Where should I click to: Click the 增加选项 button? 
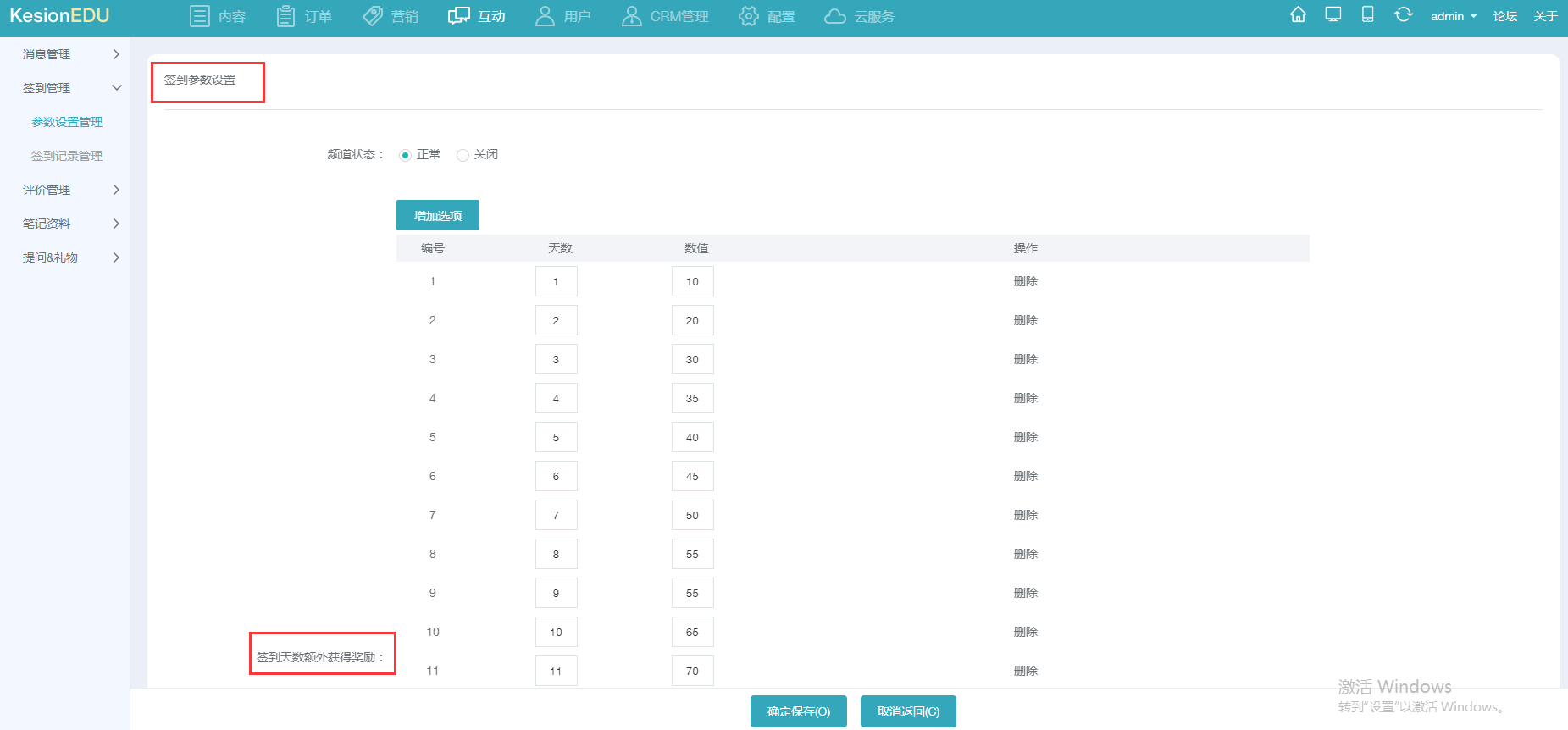pyautogui.click(x=437, y=215)
